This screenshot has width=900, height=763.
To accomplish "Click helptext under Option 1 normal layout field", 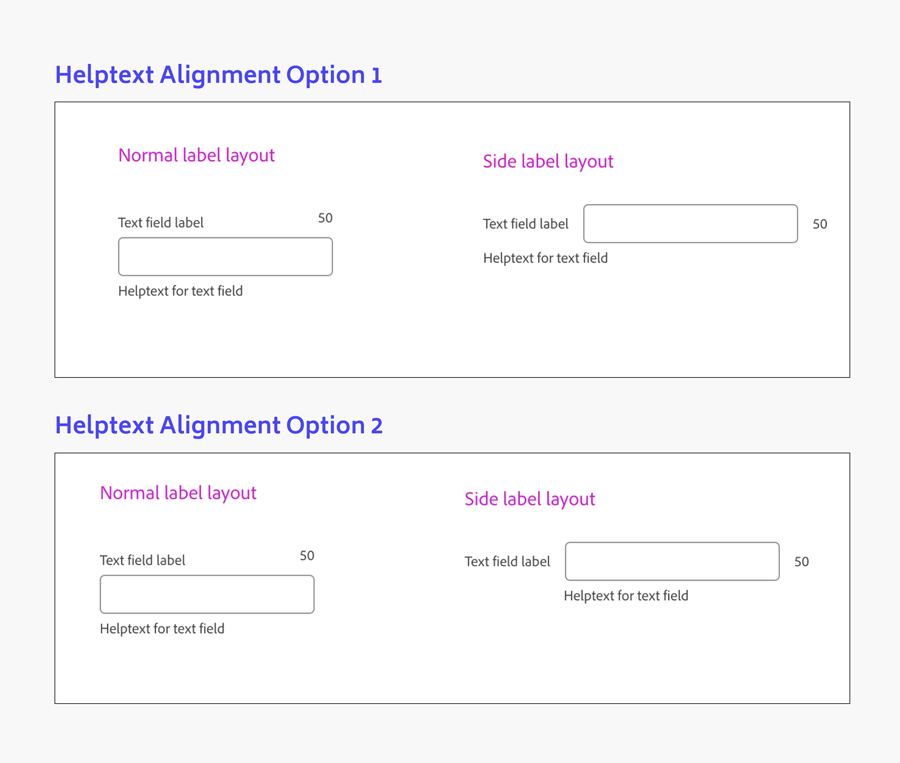I will coord(180,291).
